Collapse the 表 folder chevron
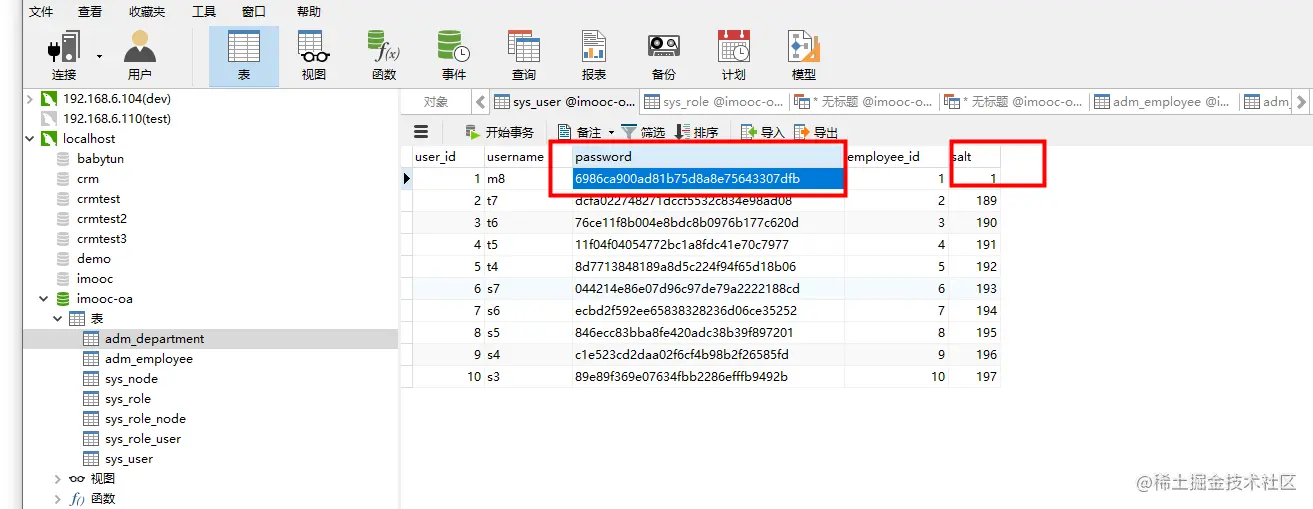This screenshot has height=509, width=1313. coord(58,319)
